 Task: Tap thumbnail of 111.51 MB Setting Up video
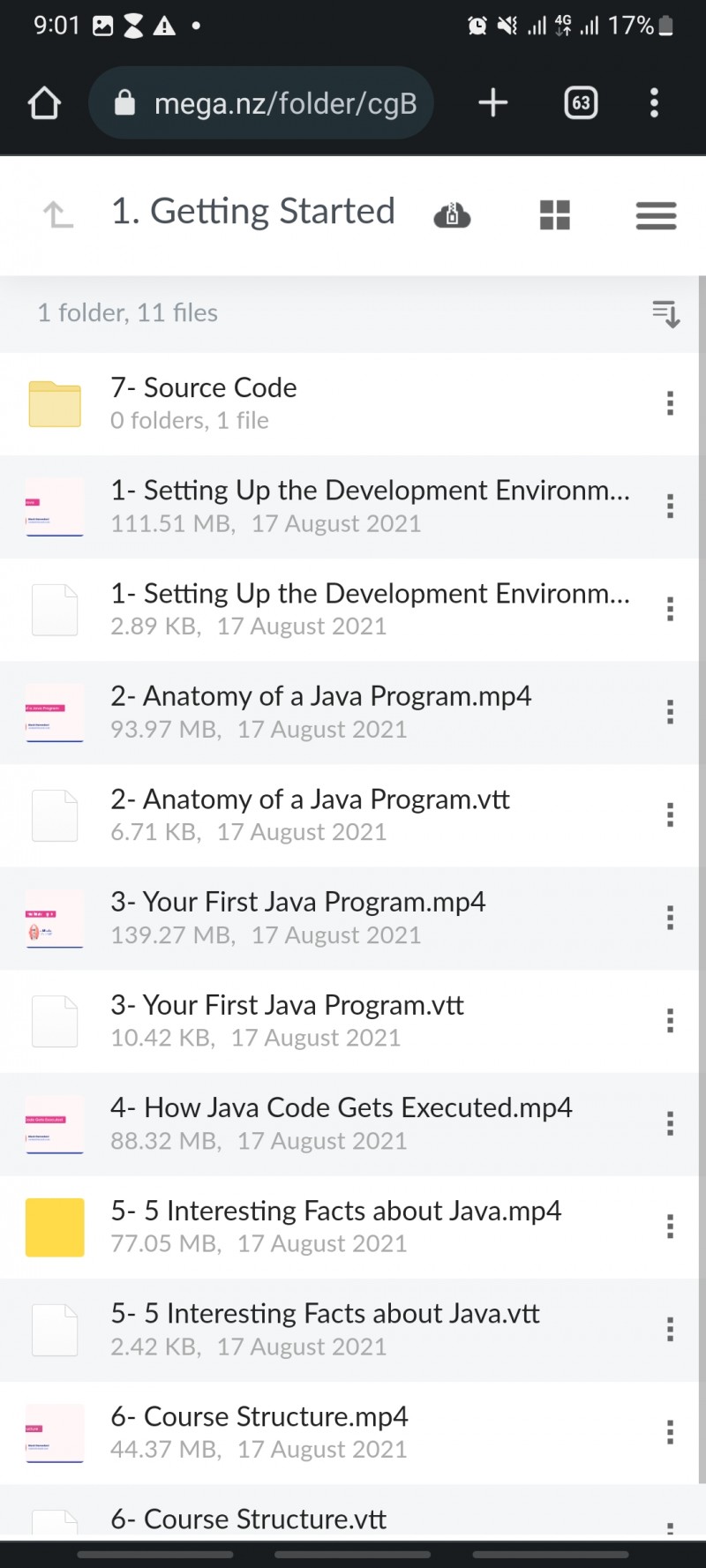coord(55,506)
